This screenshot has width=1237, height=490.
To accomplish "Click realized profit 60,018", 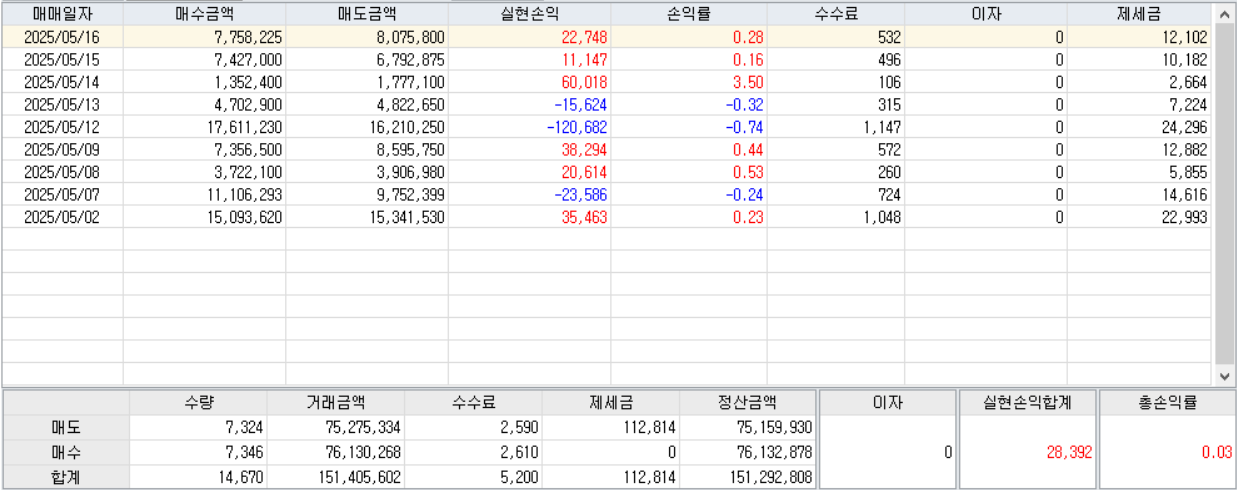I will (x=584, y=82).
